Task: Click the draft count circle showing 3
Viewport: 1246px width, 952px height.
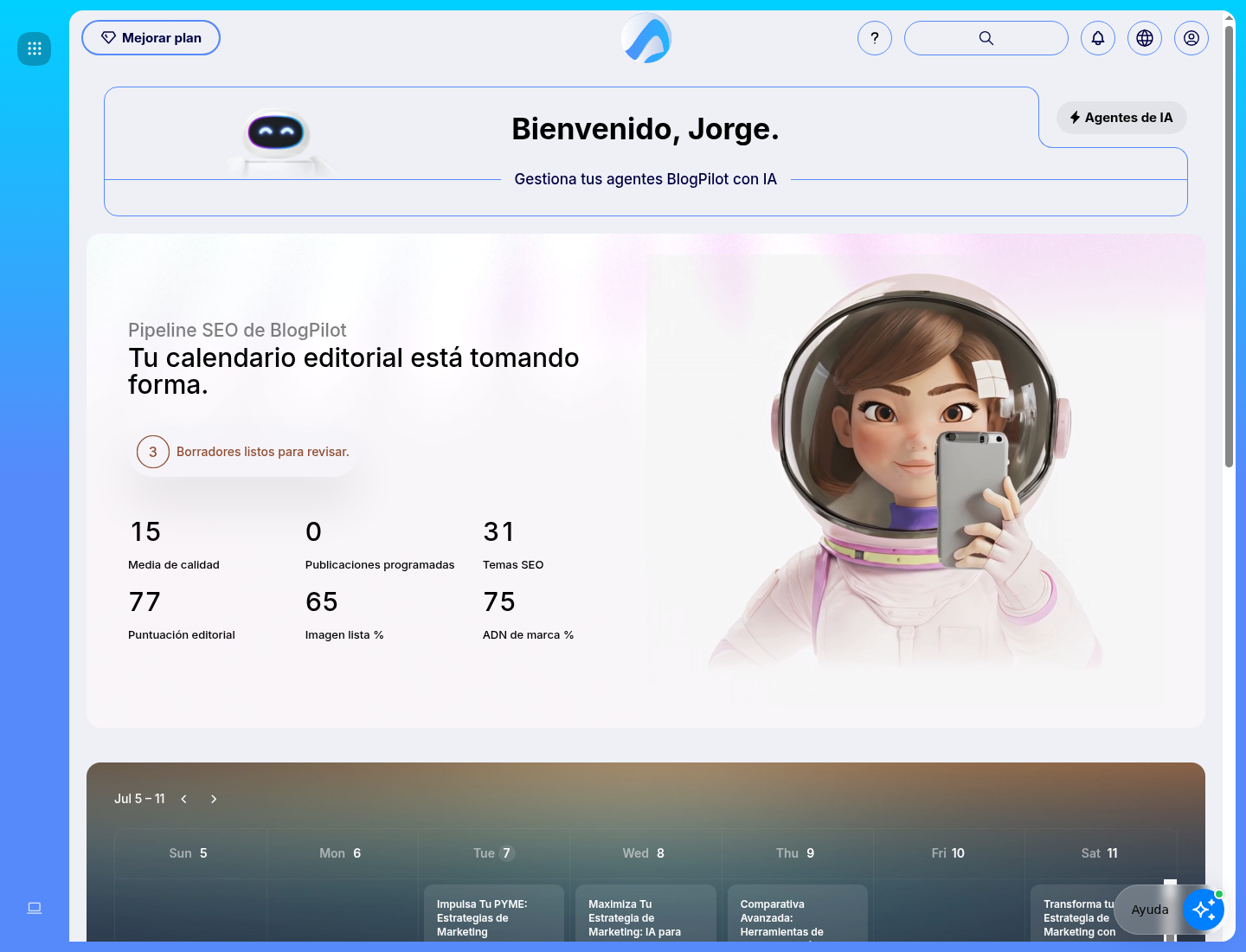Action: [x=153, y=452]
